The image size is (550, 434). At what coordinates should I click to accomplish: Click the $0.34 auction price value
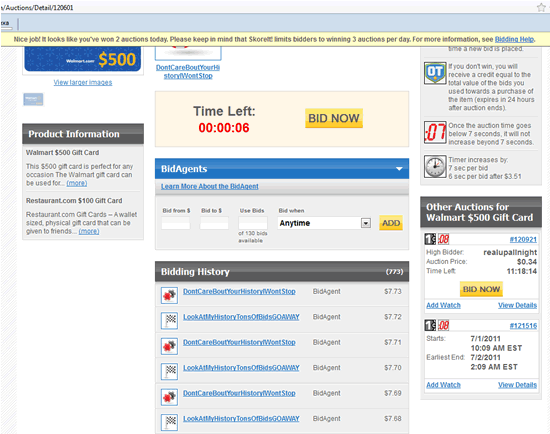tap(527, 262)
